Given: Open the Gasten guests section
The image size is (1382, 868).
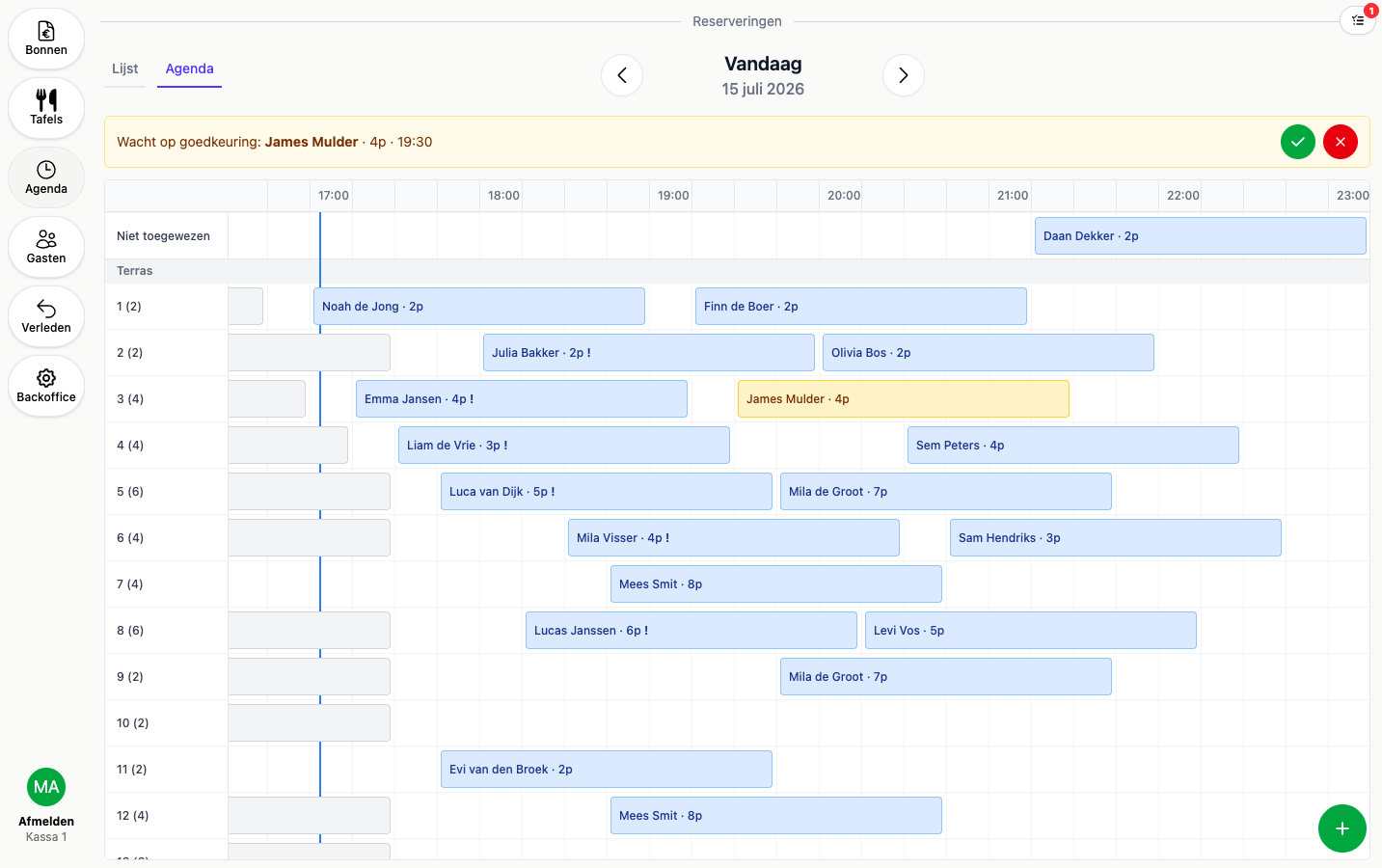Looking at the screenshot, I should pos(46,247).
